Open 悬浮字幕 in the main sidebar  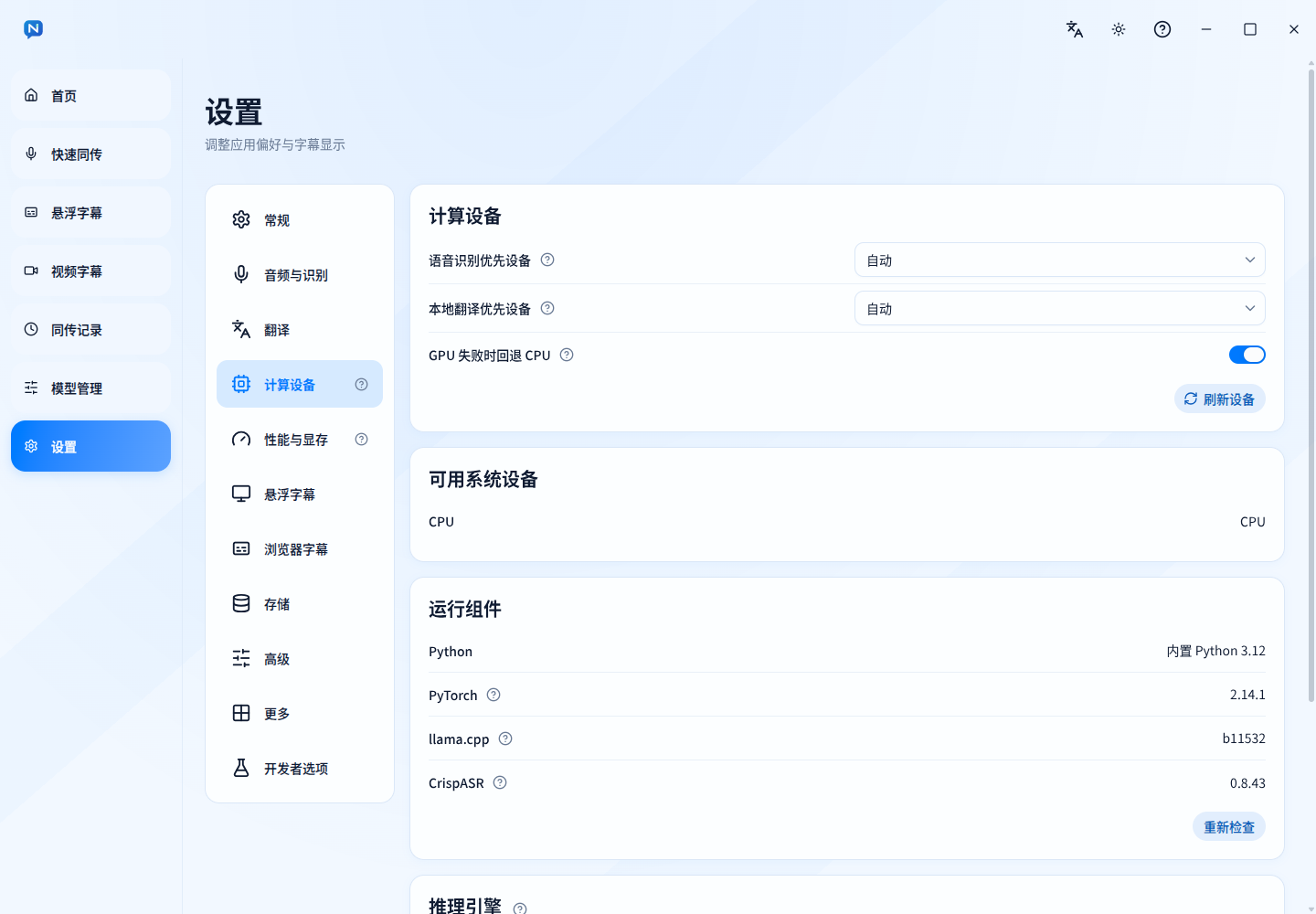click(90, 212)
